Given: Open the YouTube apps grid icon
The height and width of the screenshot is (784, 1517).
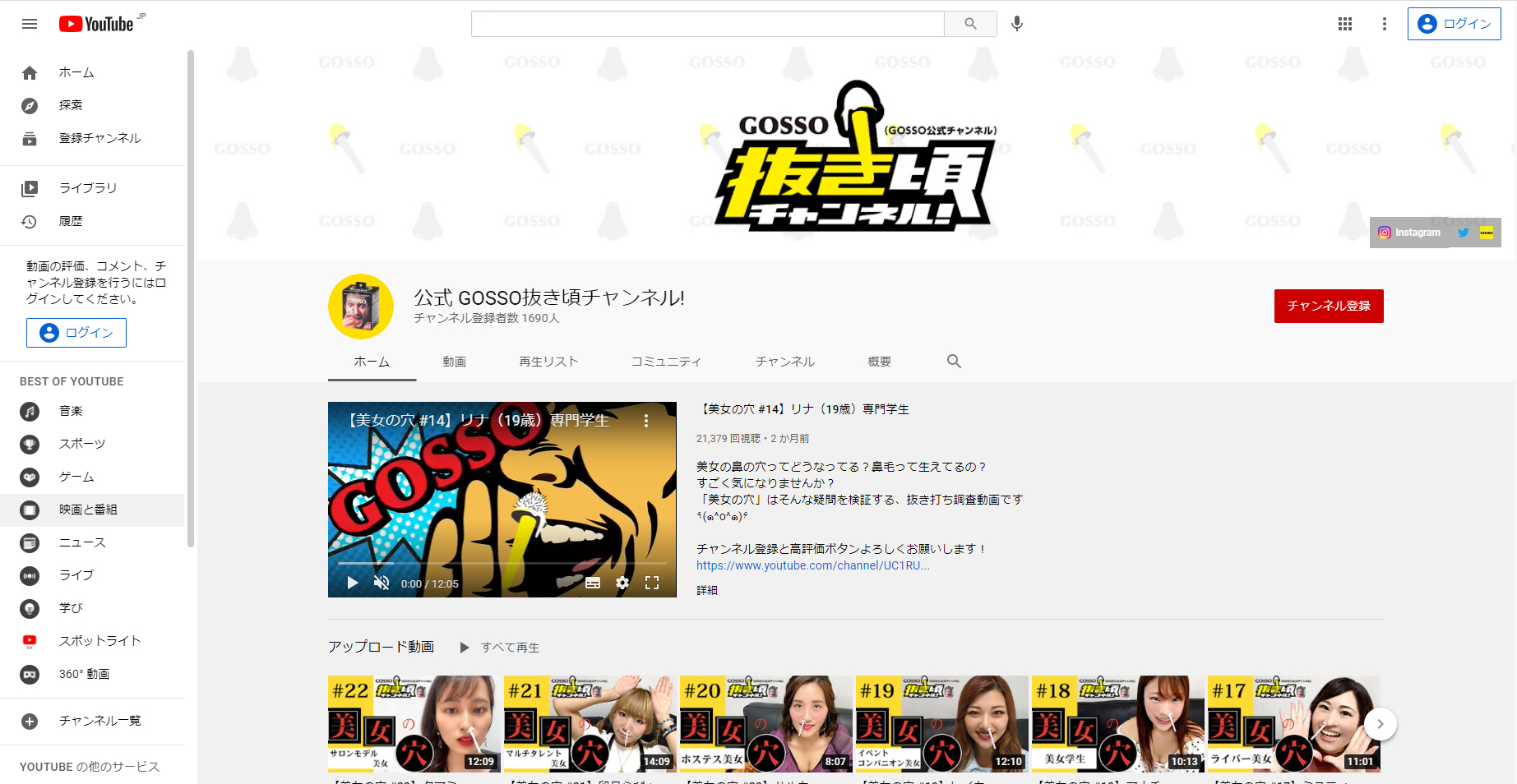Looking at the screenshot, I should (x=1345, y=24).
